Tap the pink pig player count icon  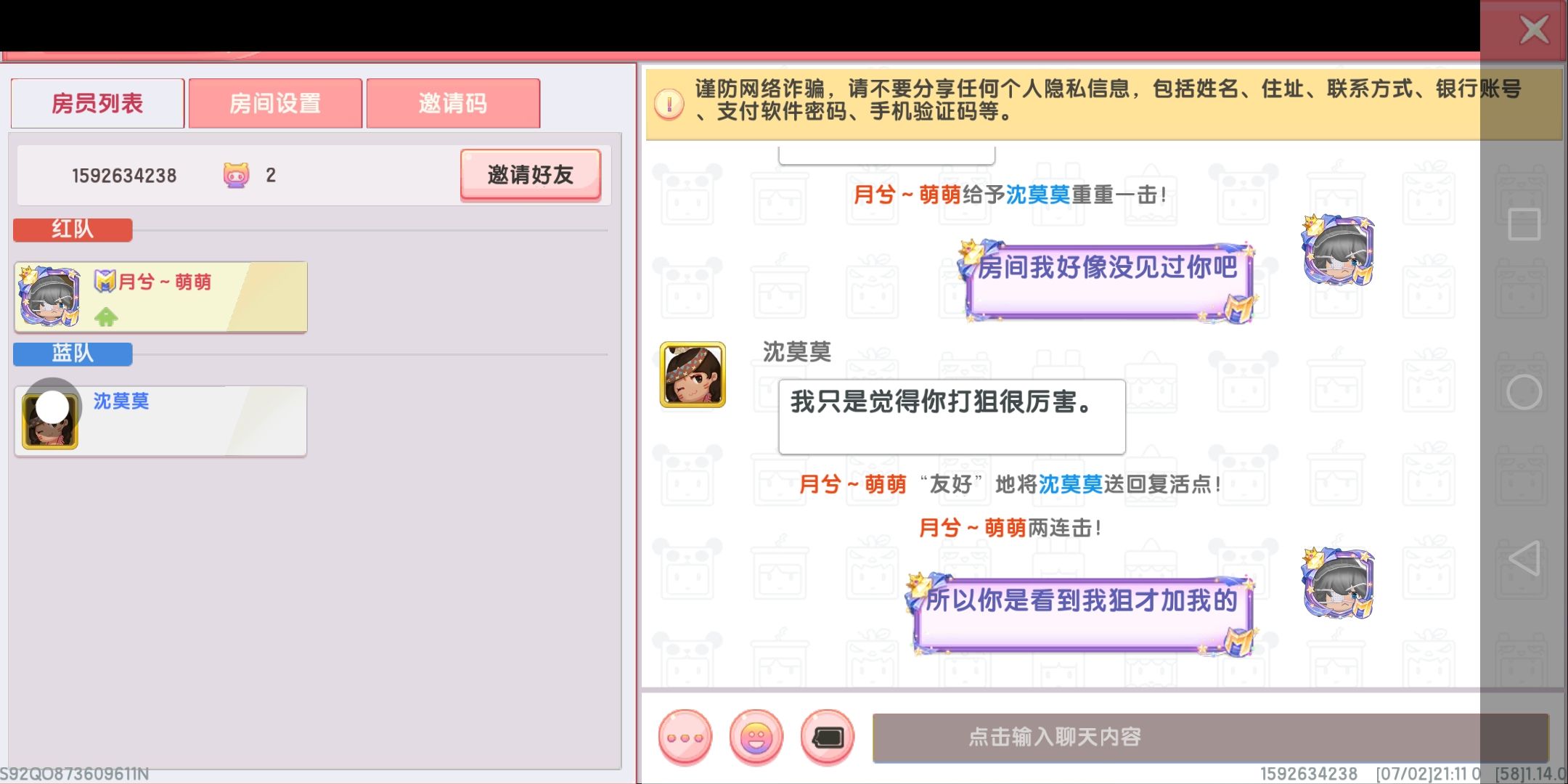236,175
